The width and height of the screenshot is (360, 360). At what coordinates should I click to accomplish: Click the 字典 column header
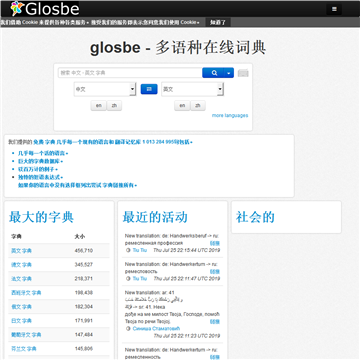(x=16, y=237)
